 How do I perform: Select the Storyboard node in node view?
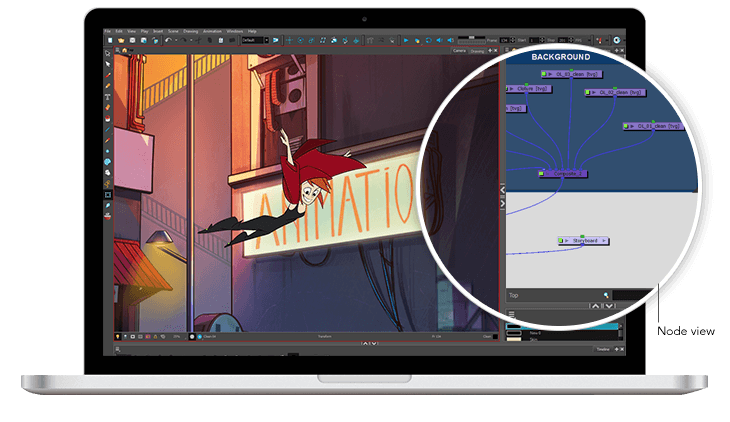tap(584, 241)
